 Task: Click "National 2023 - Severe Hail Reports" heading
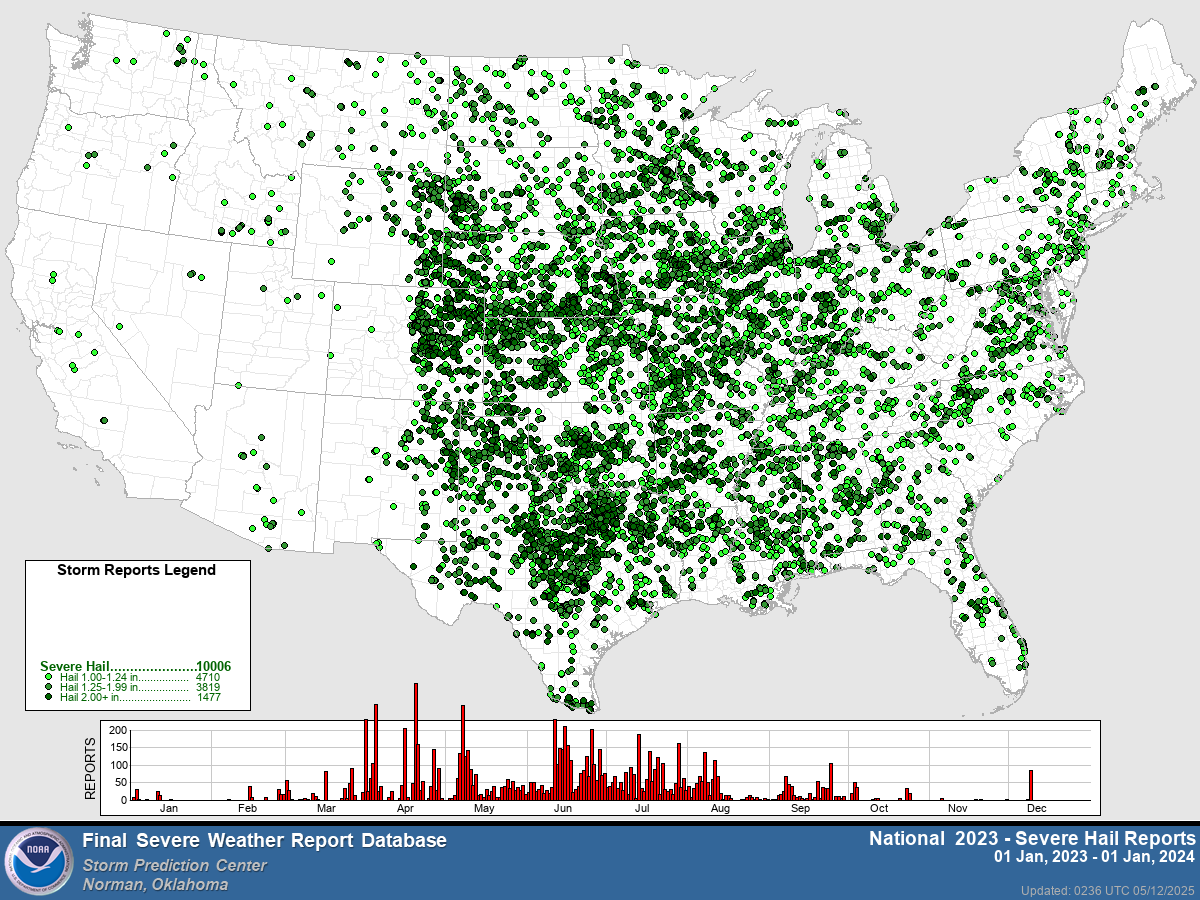(x=1032, y=838)
